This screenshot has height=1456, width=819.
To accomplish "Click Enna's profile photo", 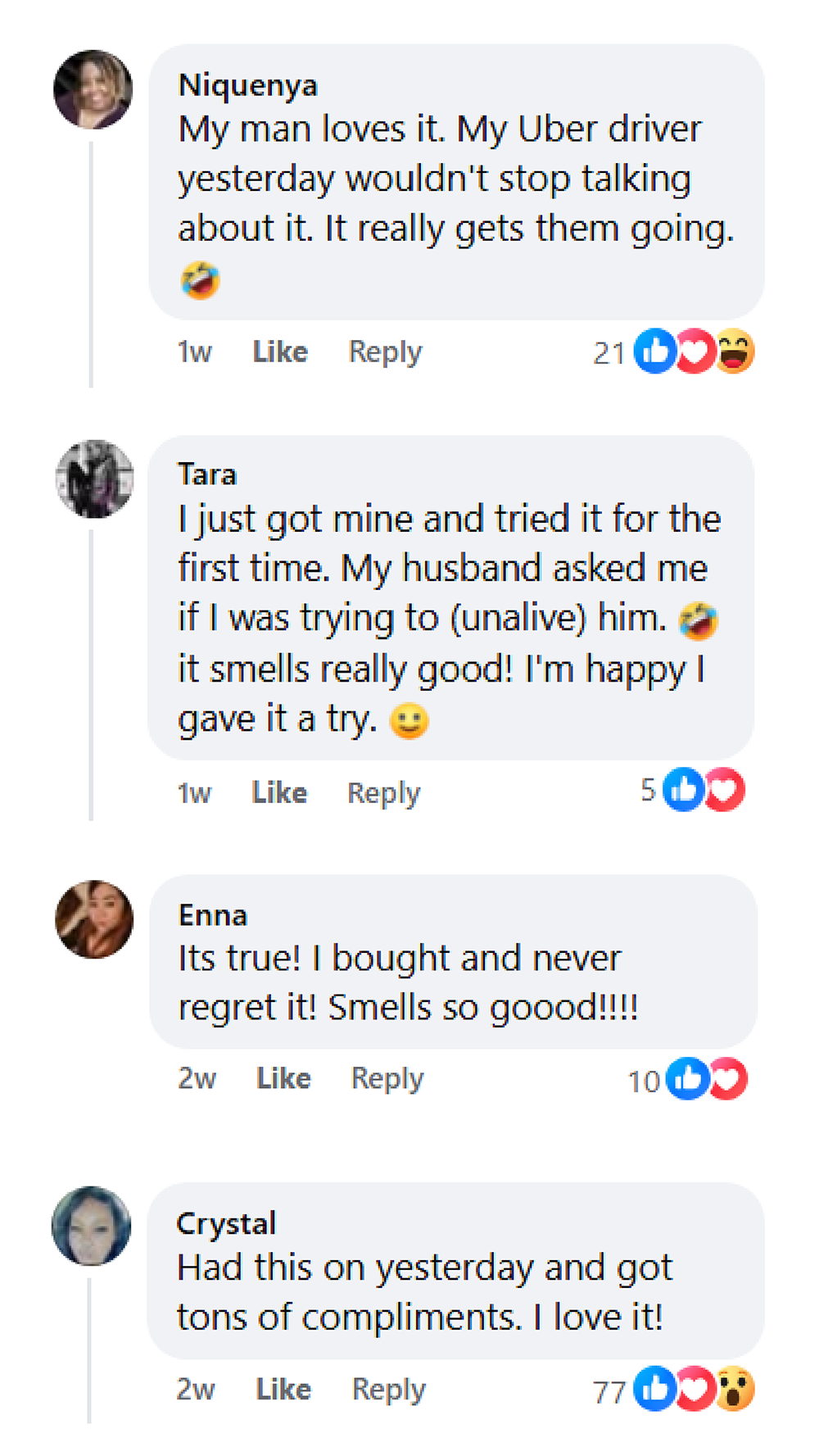I will 94,919.
